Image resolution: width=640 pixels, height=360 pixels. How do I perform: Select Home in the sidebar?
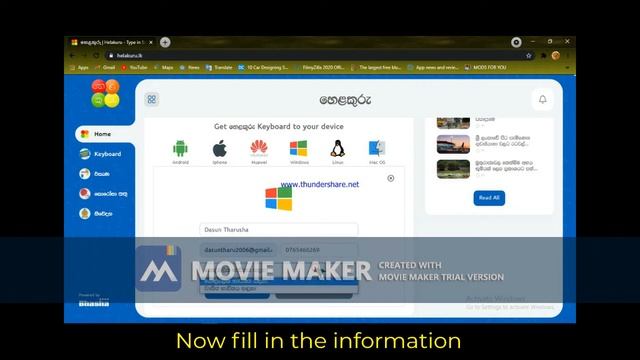[x=104, y=134]
